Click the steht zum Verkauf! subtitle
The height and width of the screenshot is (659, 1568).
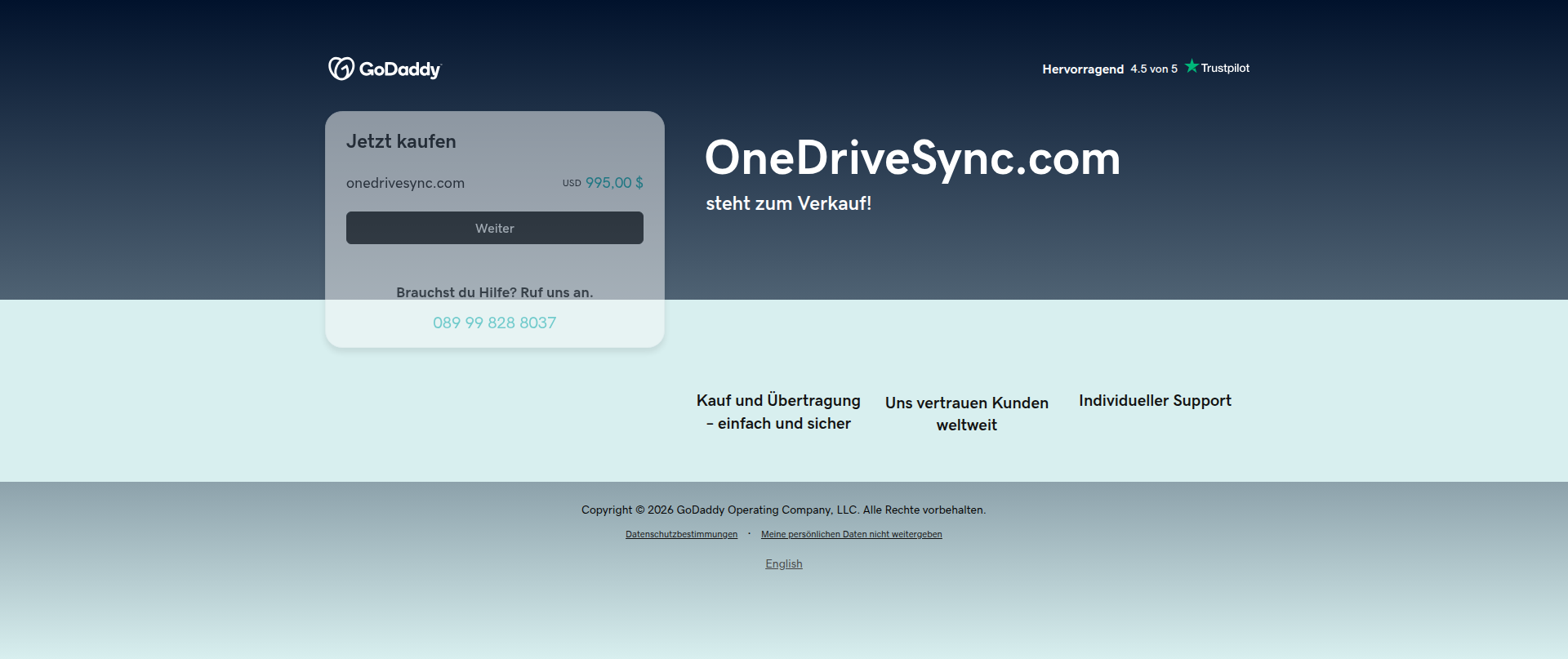pos(789,203)
